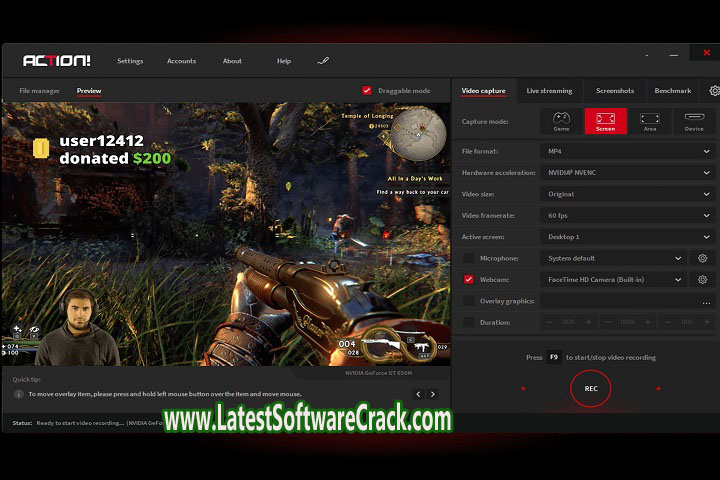Open Hardware acceleration NVIDIA NVENC dropdown
This screenshot has height=480, width=720.
pos(627,172)
